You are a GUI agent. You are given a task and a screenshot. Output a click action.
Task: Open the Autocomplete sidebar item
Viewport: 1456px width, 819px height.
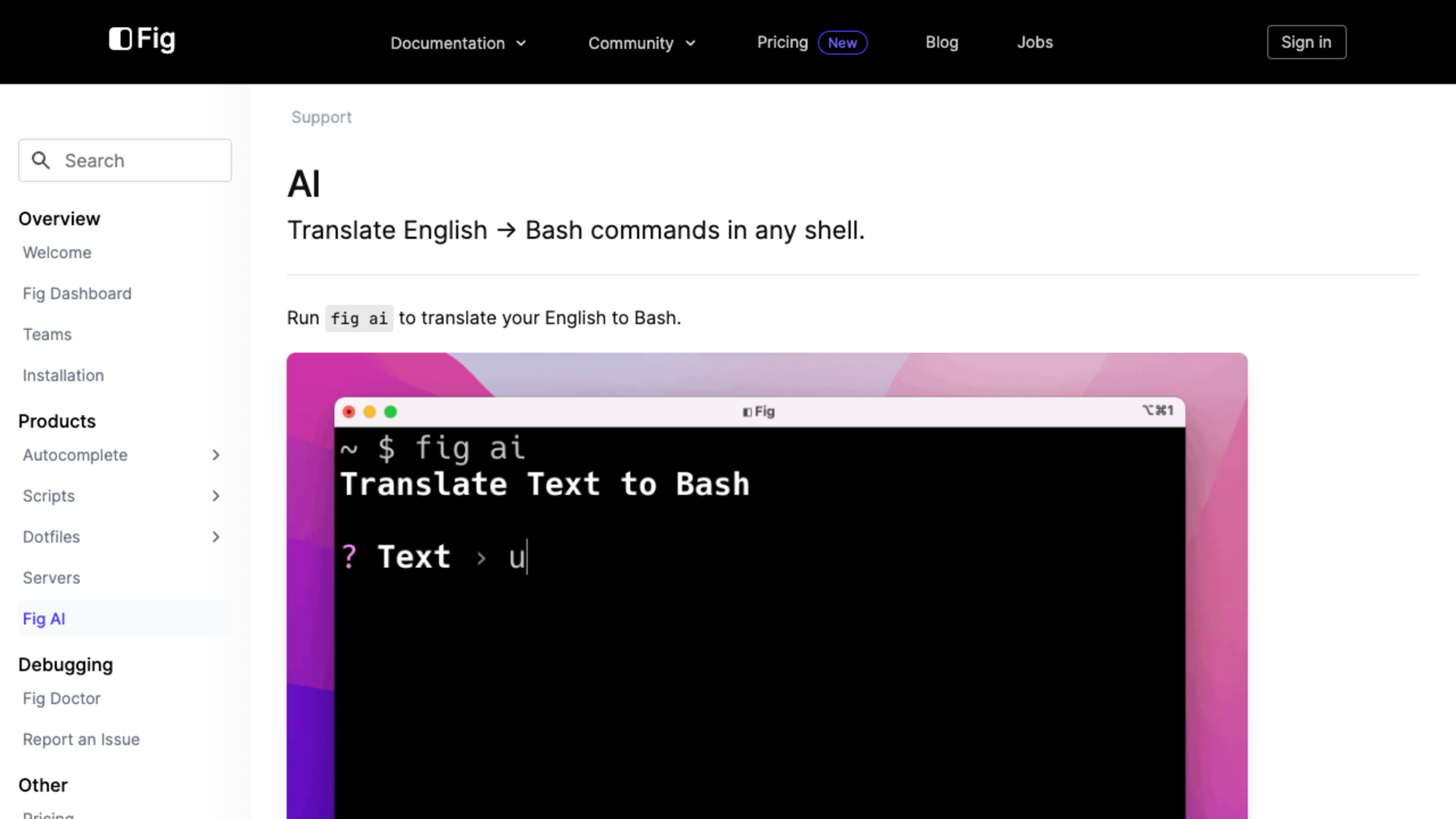(75, 455)
